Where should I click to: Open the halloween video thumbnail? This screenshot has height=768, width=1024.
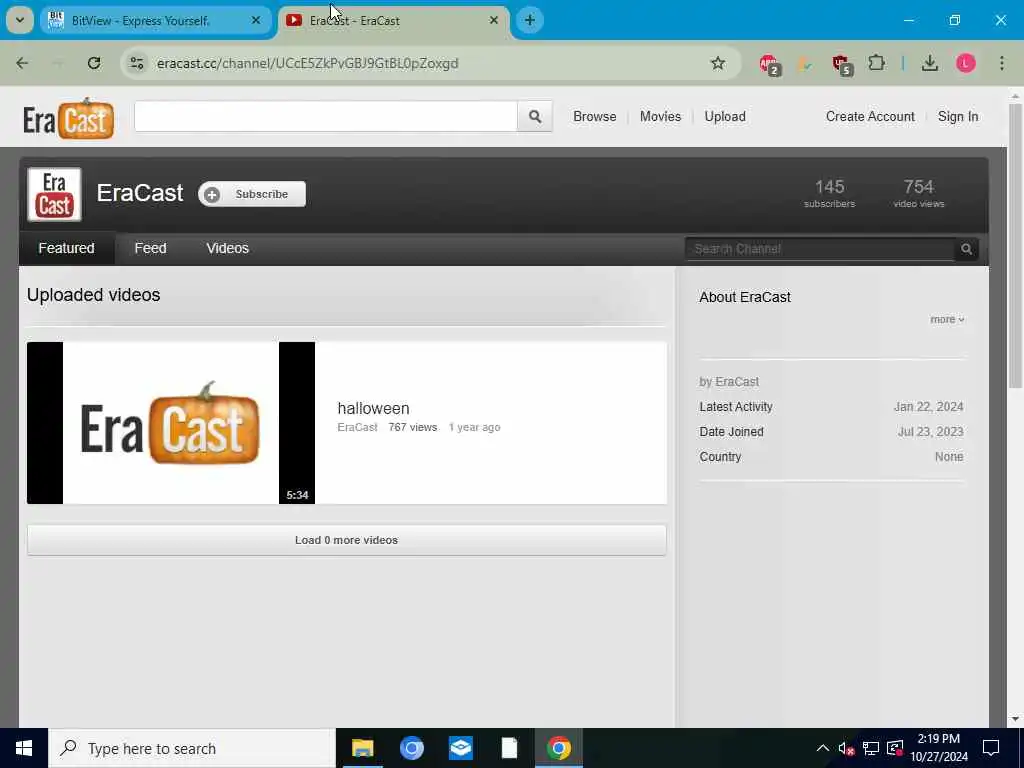click(x=171, y=423)
